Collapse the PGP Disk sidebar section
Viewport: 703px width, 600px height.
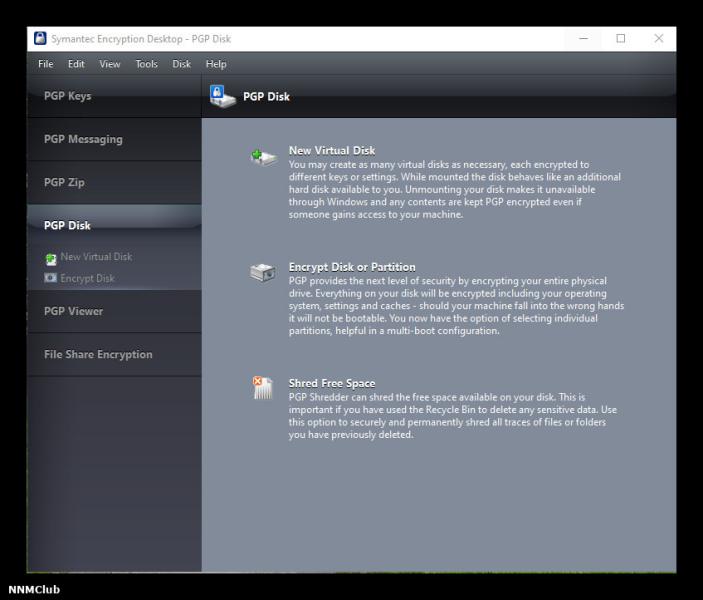[114, 225]
